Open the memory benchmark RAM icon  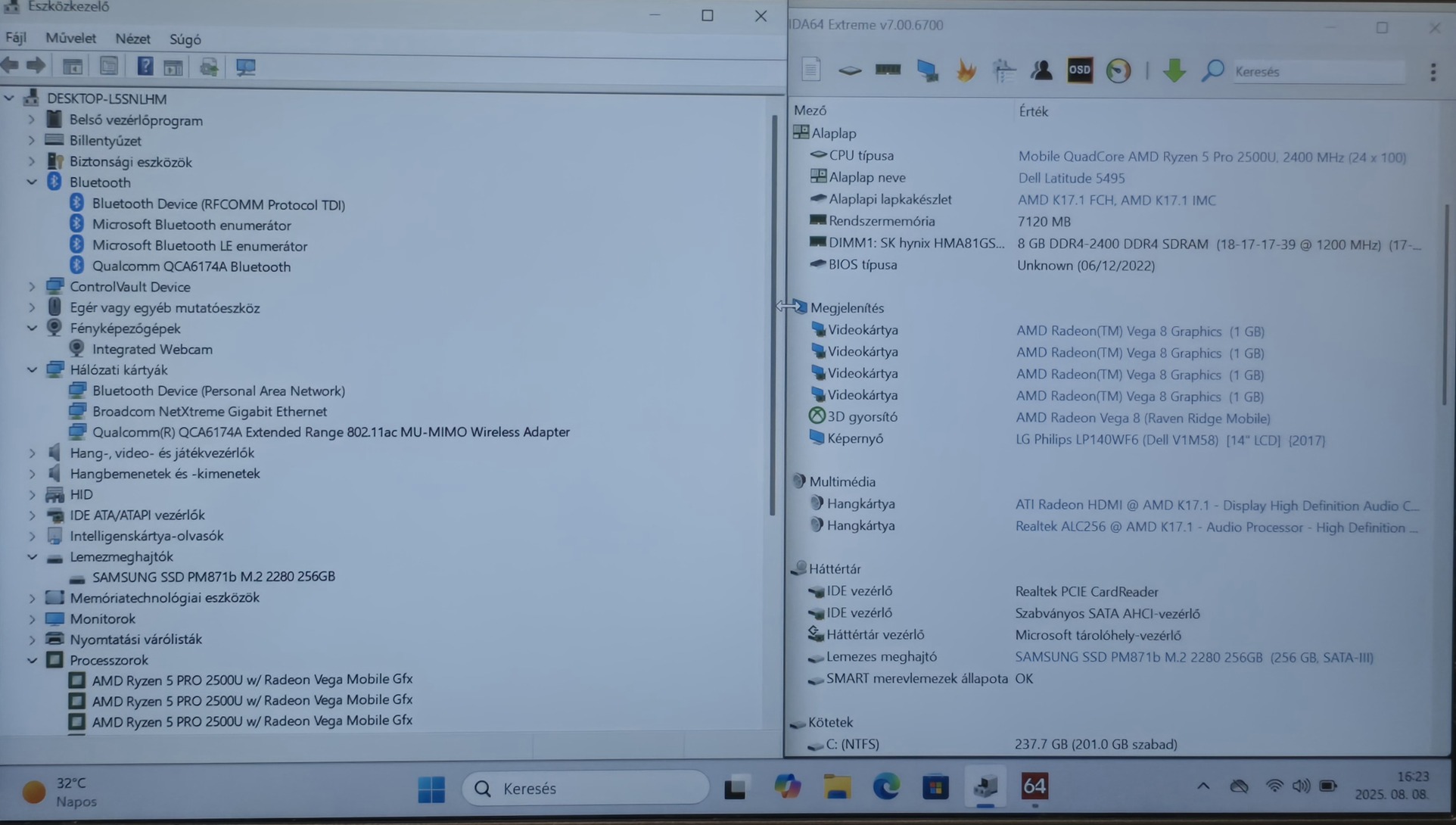coord(888,70)
